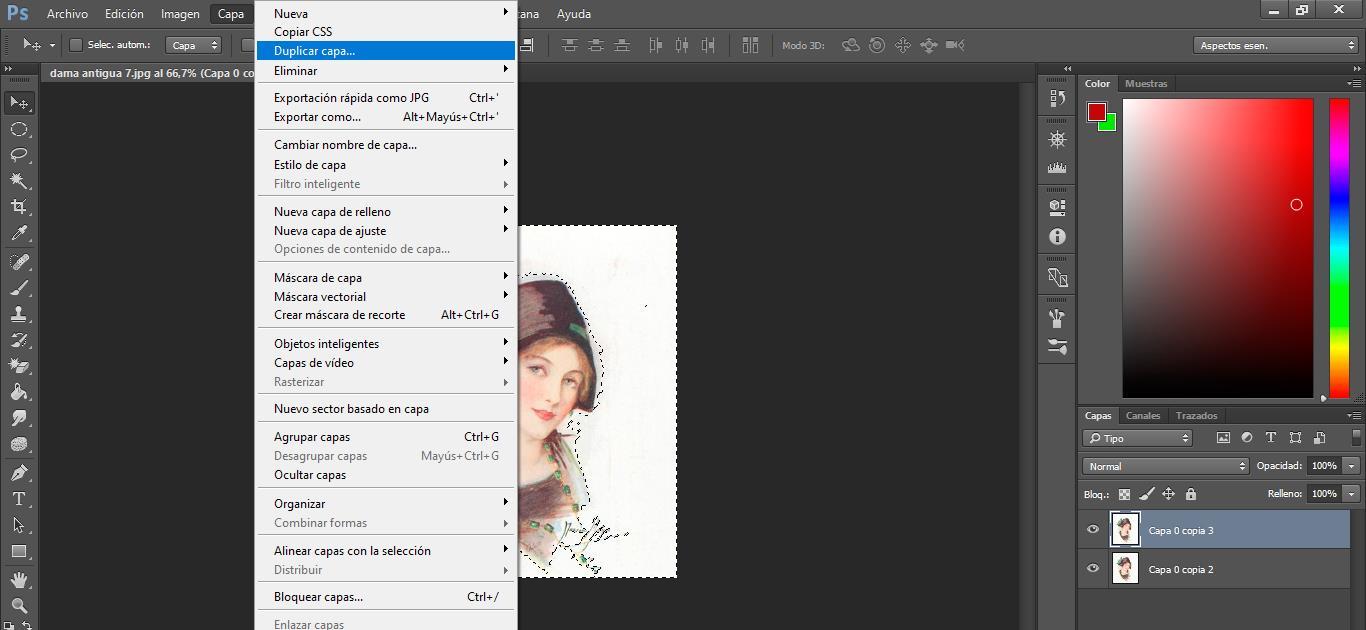The height and width of the screenshot is (630, 1366).
Task: Click Duplicar capa... in the menu
Action: [x=314, y=51]
